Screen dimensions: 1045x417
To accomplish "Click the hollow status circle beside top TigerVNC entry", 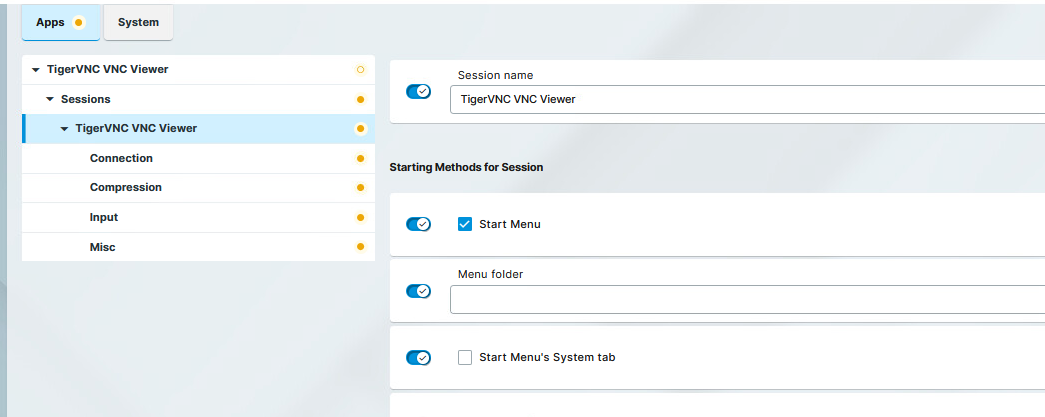I will pyautogui.click(x=360, y=70).
